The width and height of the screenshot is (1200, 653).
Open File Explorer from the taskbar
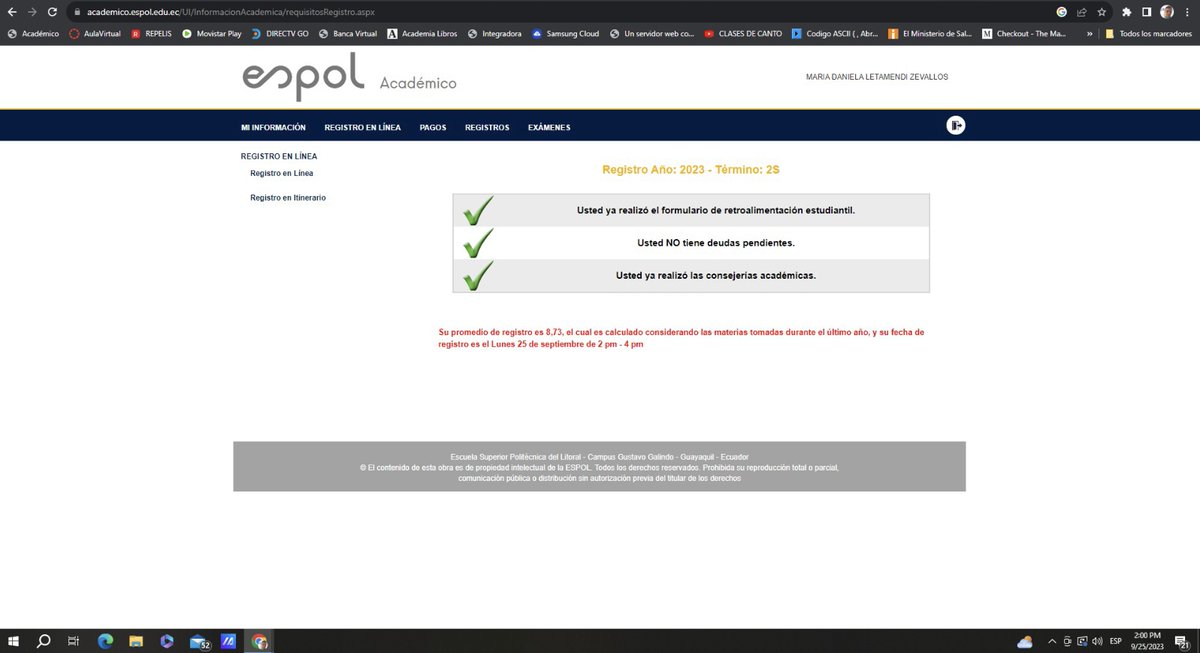click(136, 641)
